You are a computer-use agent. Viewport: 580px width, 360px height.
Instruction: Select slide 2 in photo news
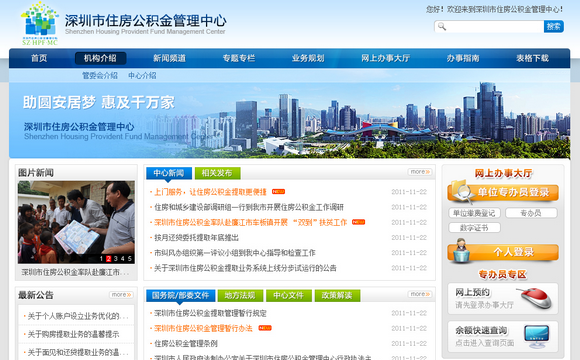click(x=108, y=259)
